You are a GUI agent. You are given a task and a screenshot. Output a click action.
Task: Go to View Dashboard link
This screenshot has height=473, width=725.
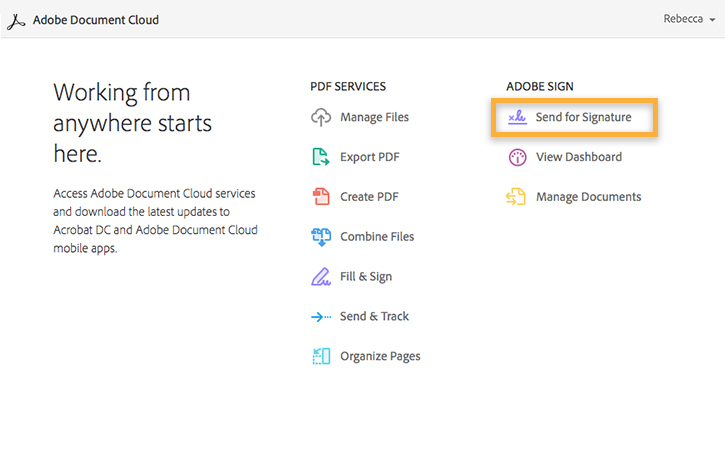pyautogui.click(x=579, y=157)
